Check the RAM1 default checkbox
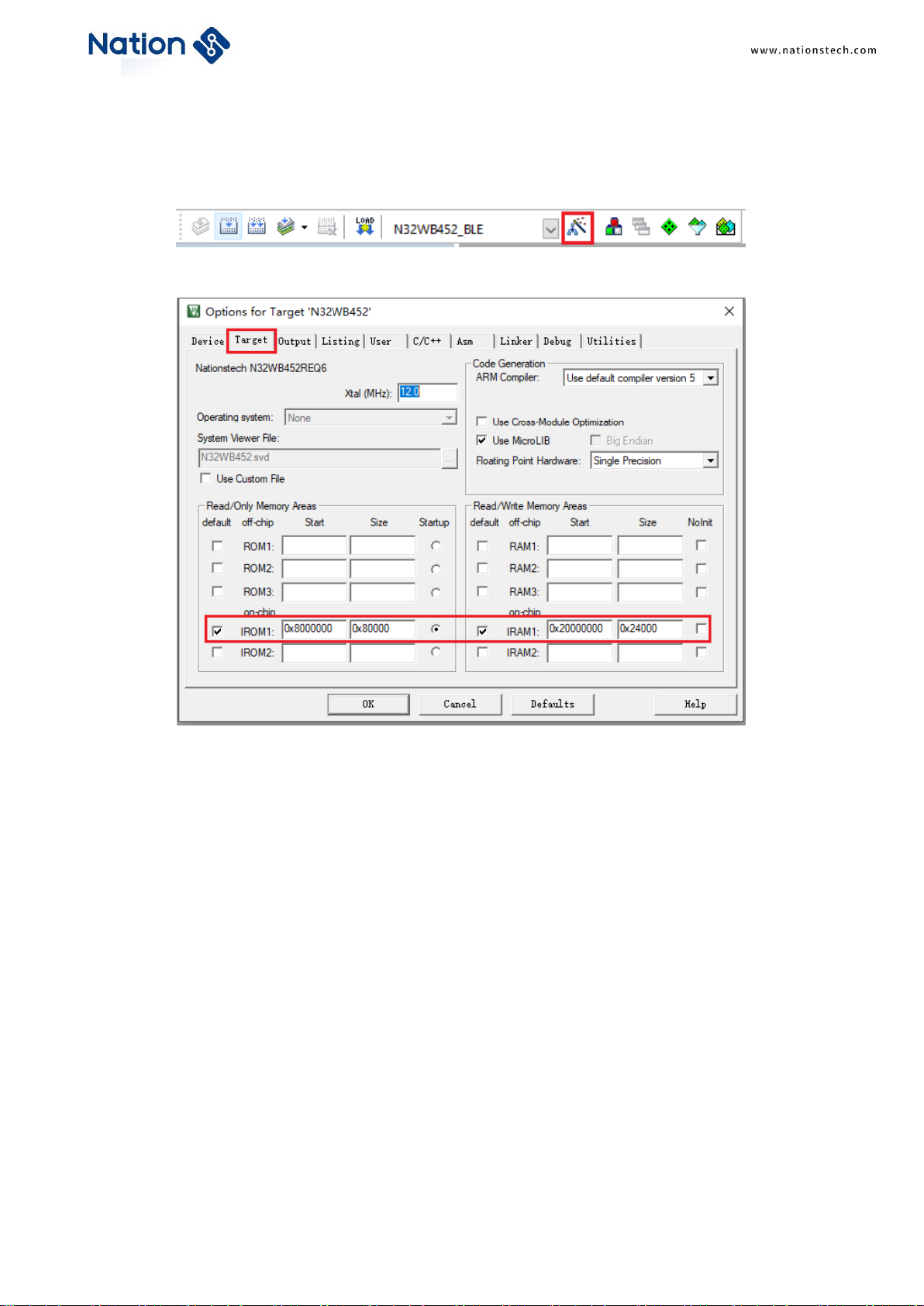The width and height of the screenshot is (924, 1306). pos(482,546)
